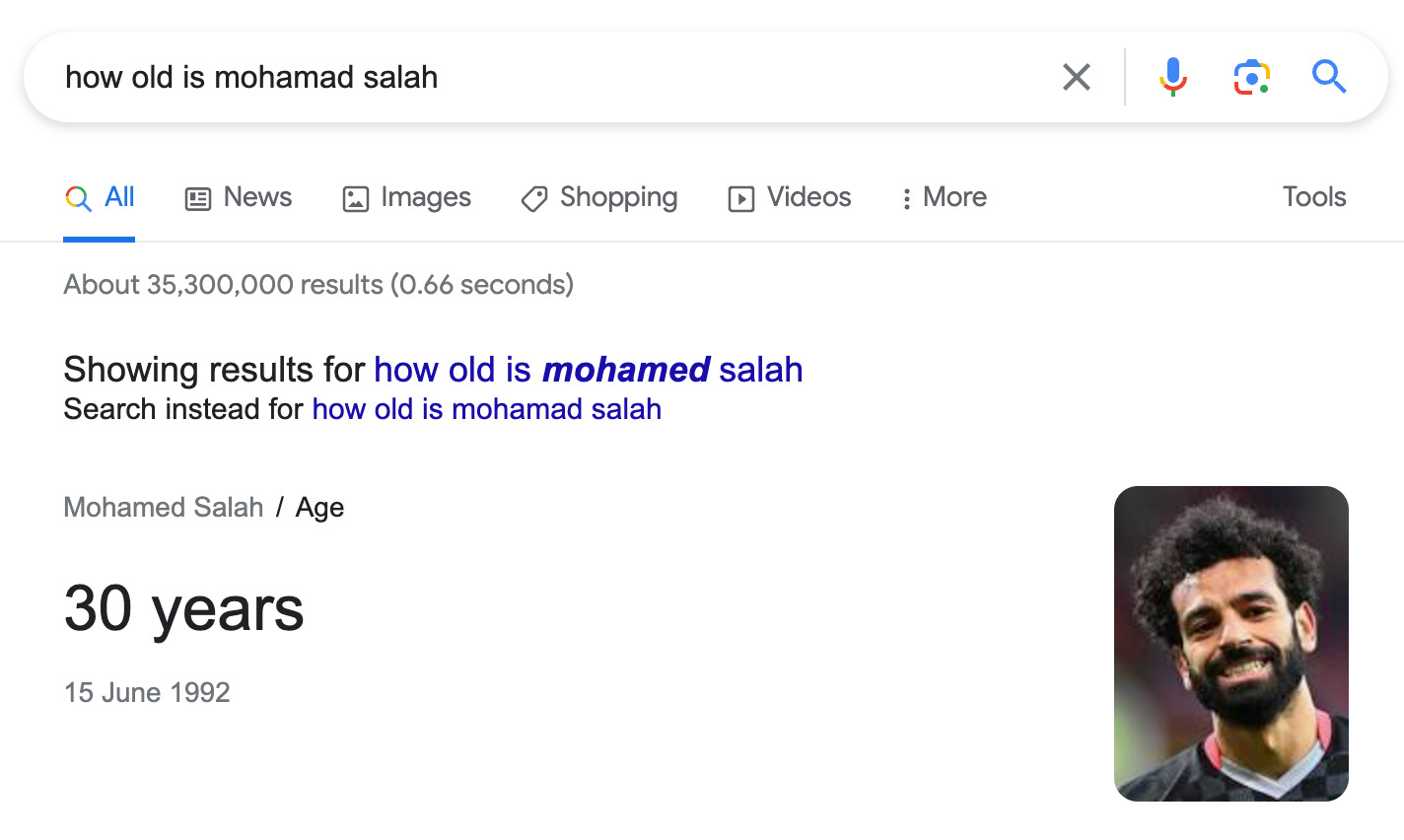Click the blue magnifying glass search icon
The width and height of the screenshot is (1404, 840).
(x=1329, y=77)
